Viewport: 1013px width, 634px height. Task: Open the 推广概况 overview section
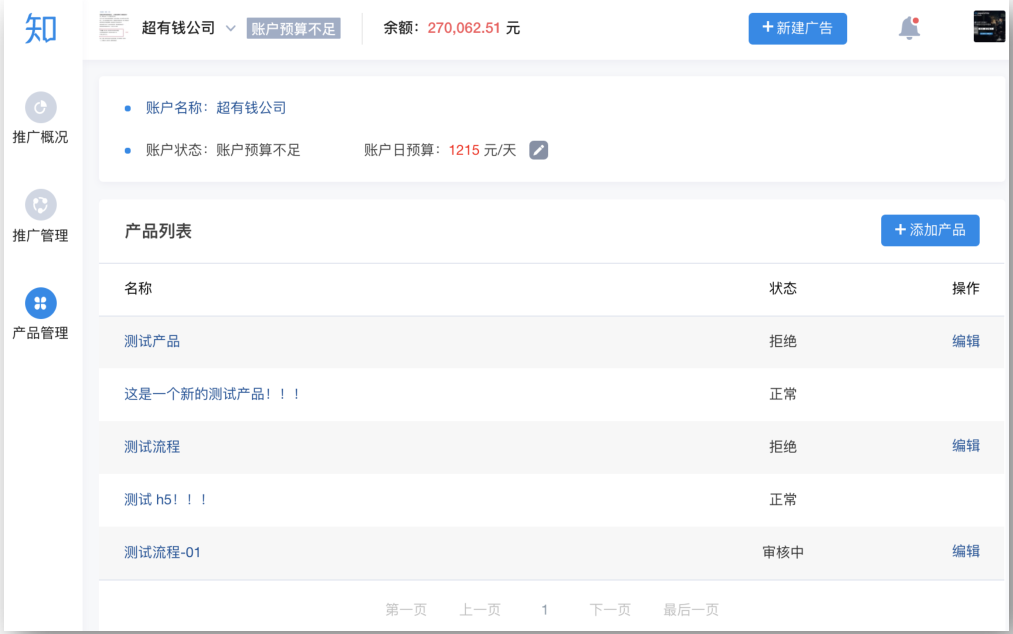pos(40,119)
